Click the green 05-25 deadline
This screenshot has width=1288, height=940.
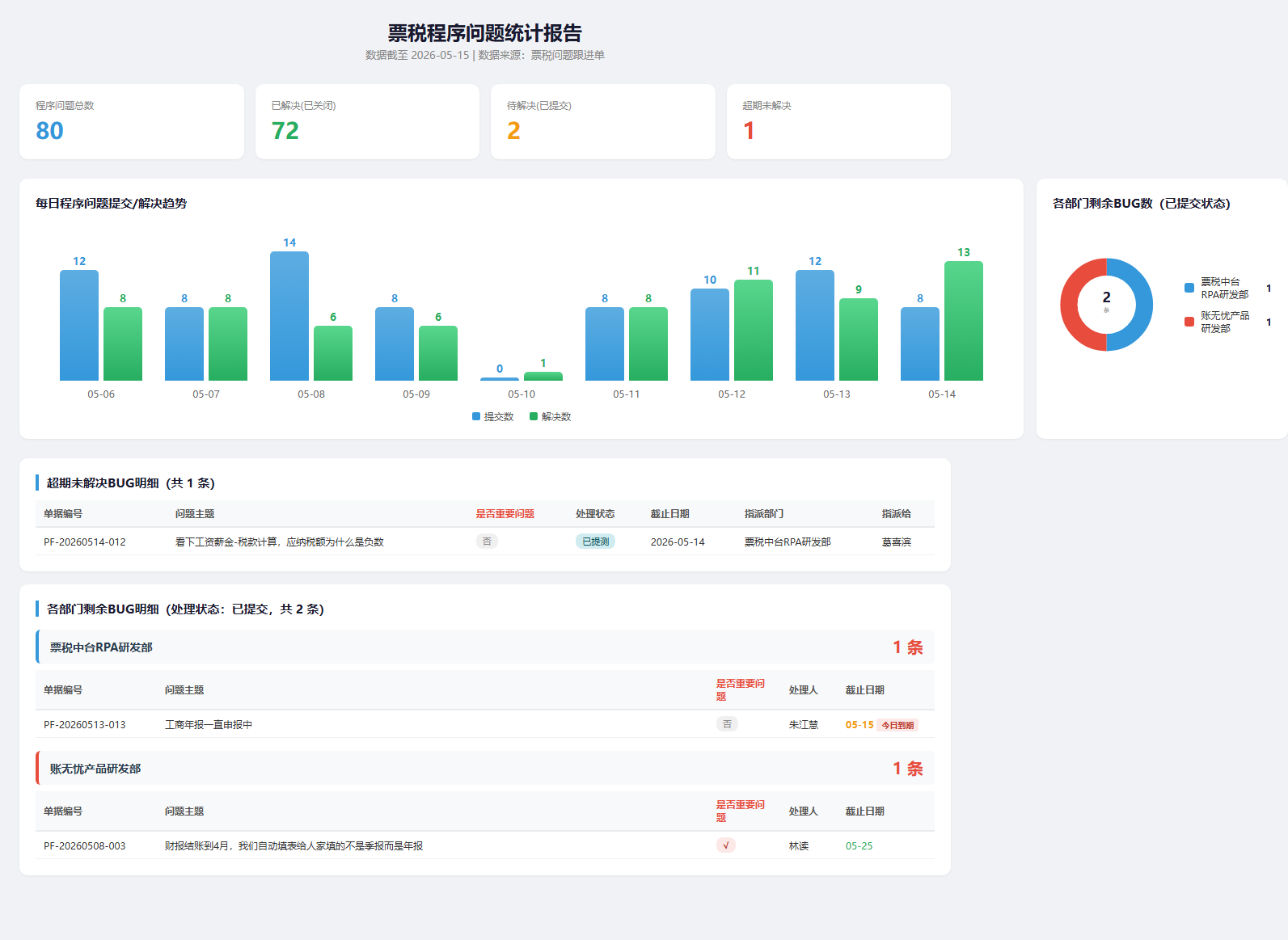pos(859,846)
